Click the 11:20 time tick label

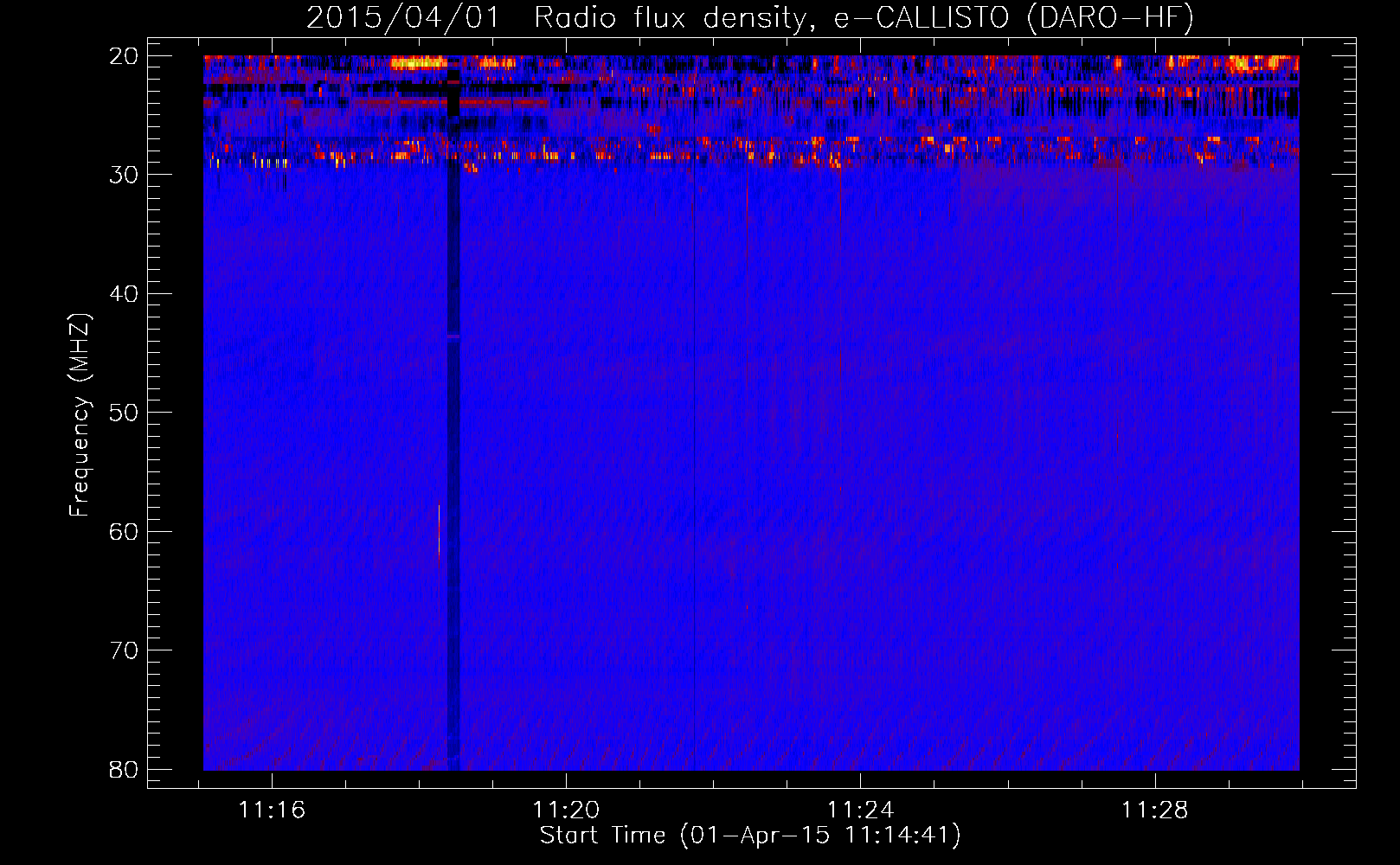tap(566, 811)
